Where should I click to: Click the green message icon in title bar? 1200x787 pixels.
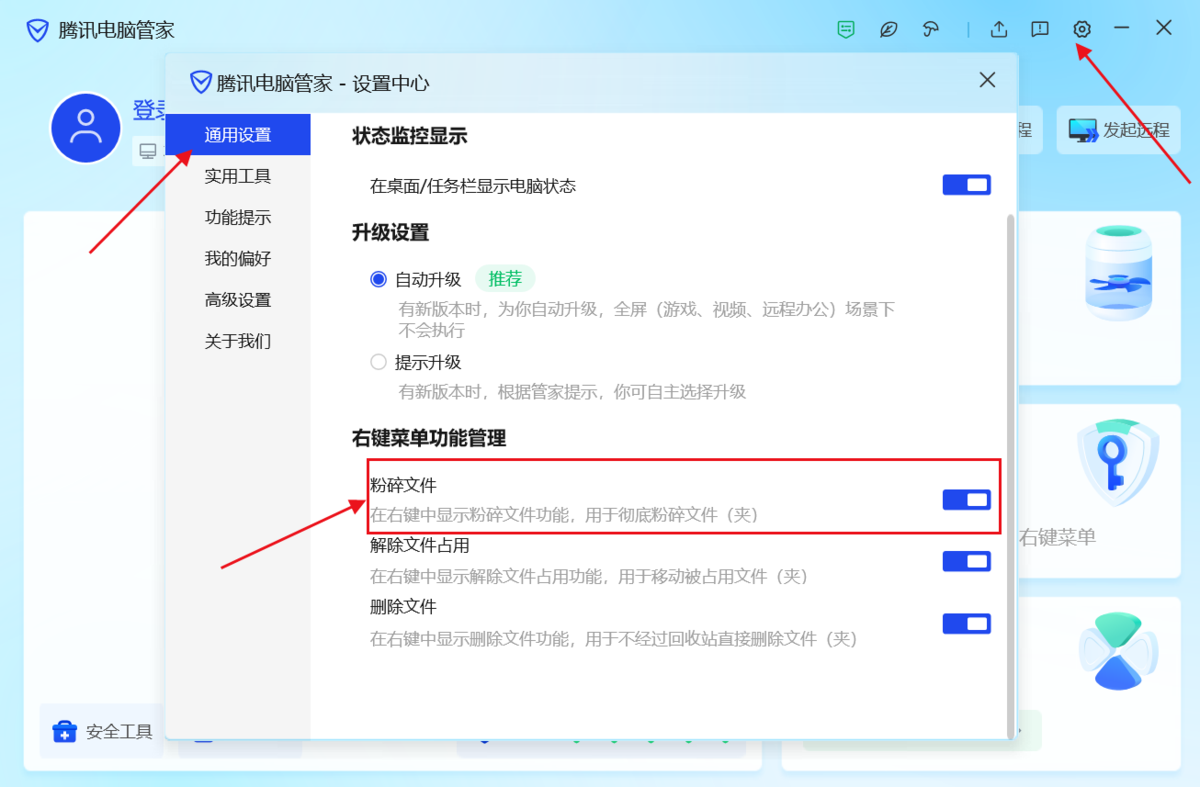click(x=846, y=29)
